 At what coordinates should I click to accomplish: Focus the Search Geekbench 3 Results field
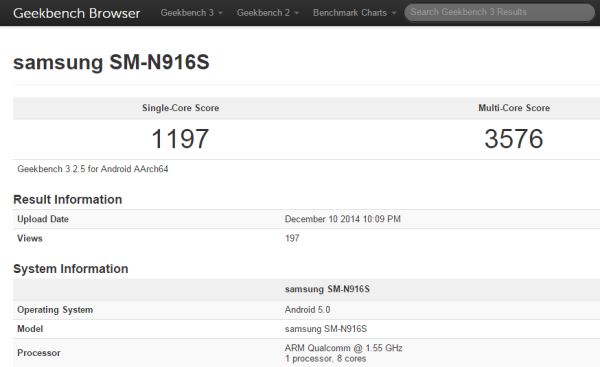pyautogui.click(x=499, y=12)
